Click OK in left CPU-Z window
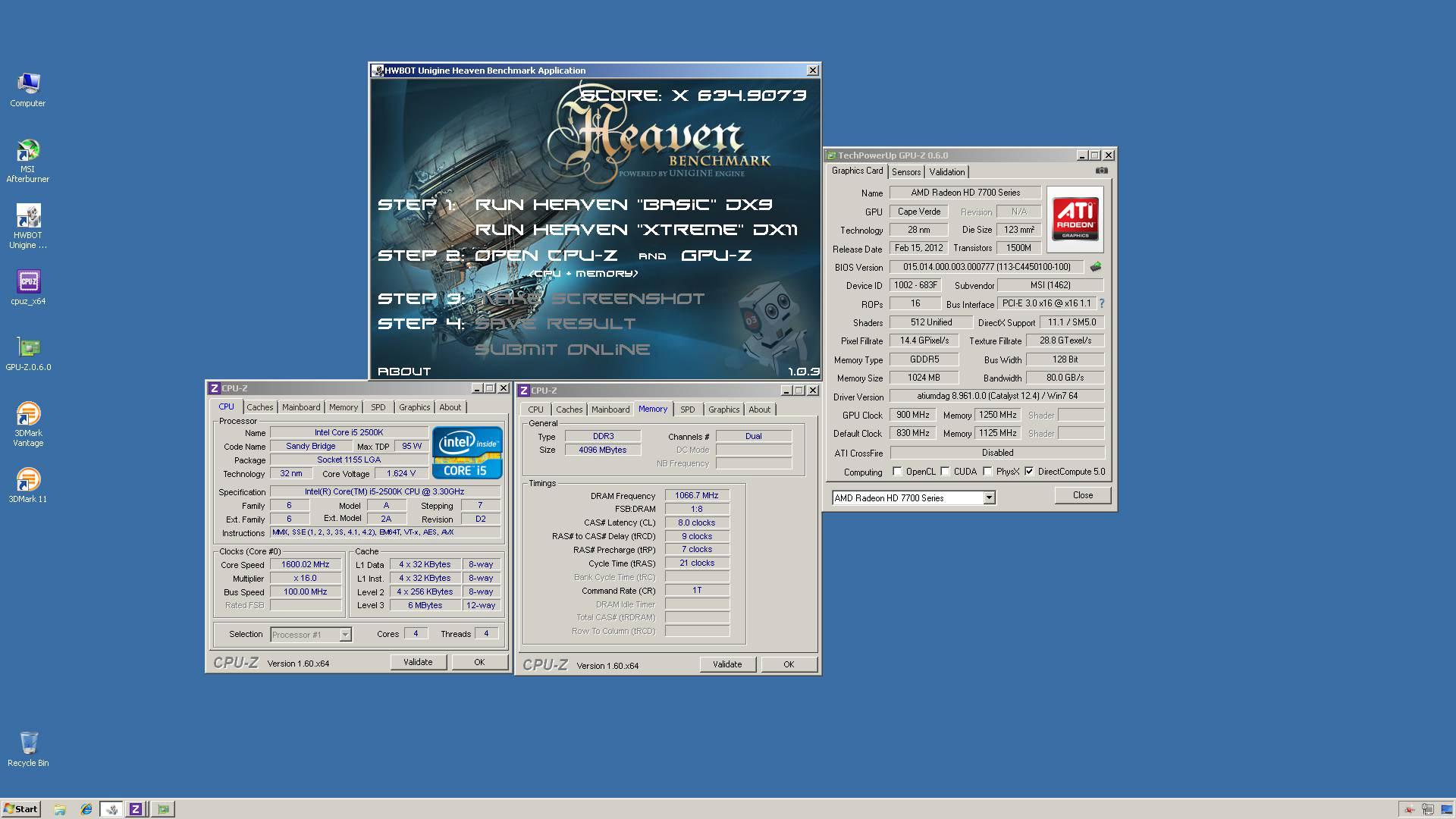Image resolution: width=1456 pixels, height=819 pixels. coord(479,662)
